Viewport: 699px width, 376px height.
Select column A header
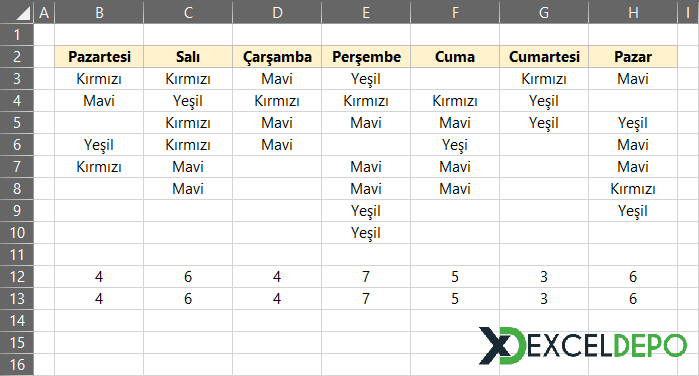[x=44, y=12]
